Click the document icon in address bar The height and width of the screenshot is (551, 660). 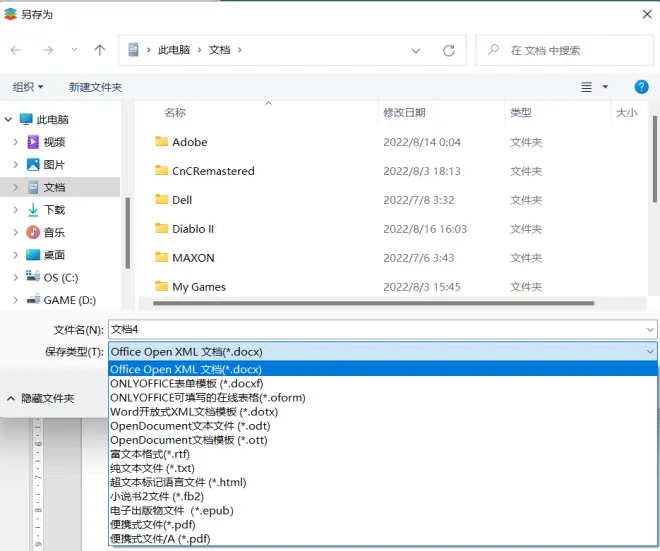pos(133,50)
